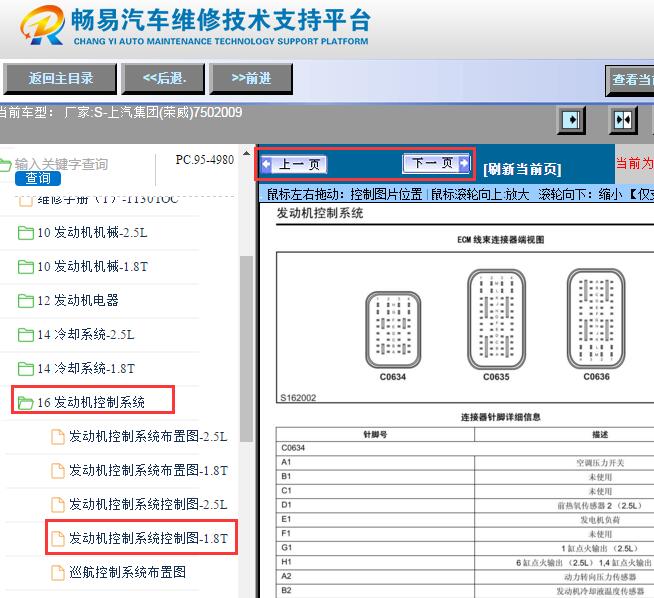Click the C0635 connector diagram
This screenshot has width=654, height=598.
pyautogui.click(x=496, y=319)
